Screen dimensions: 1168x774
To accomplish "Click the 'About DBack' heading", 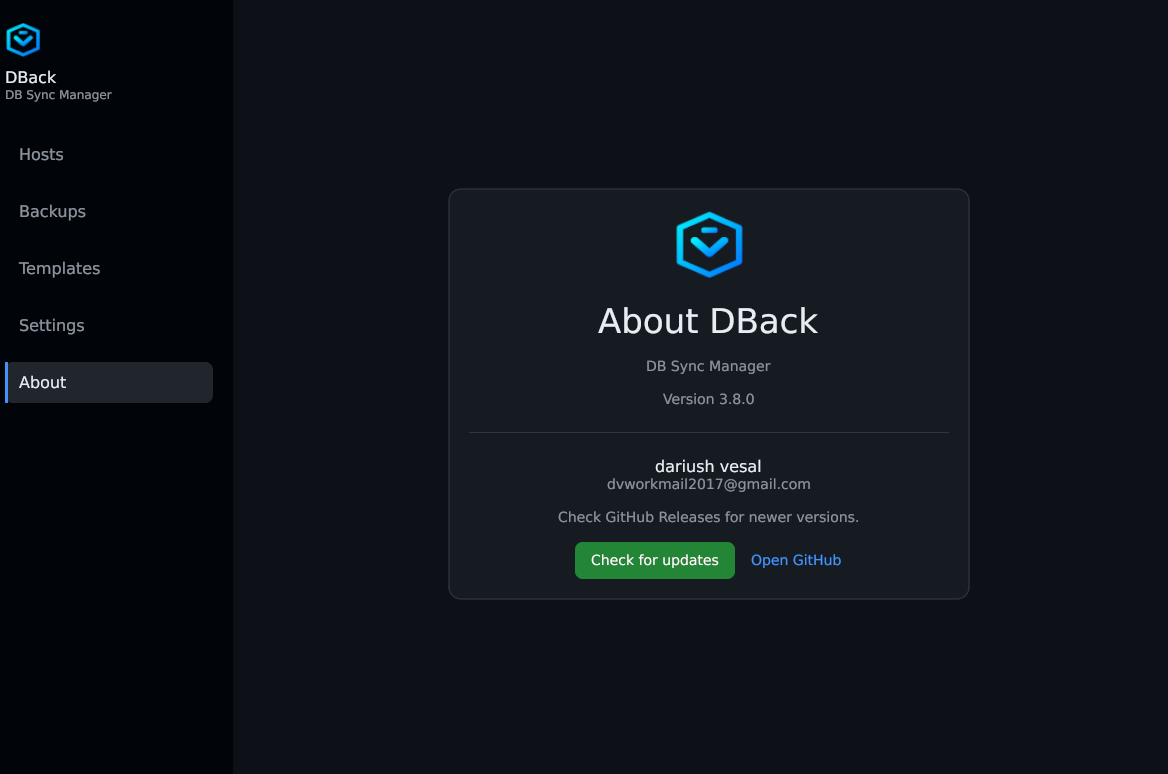I will [708, 321].
